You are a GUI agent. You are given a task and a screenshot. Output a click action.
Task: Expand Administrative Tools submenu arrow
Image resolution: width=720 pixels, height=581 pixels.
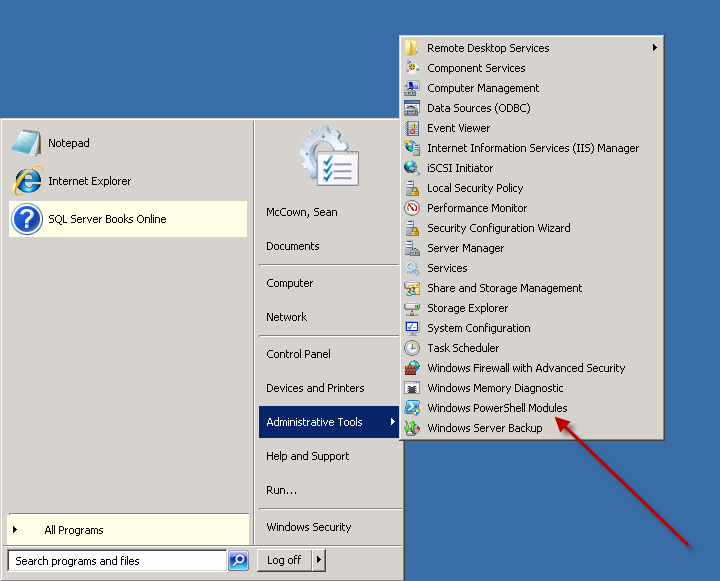point(393,421)
